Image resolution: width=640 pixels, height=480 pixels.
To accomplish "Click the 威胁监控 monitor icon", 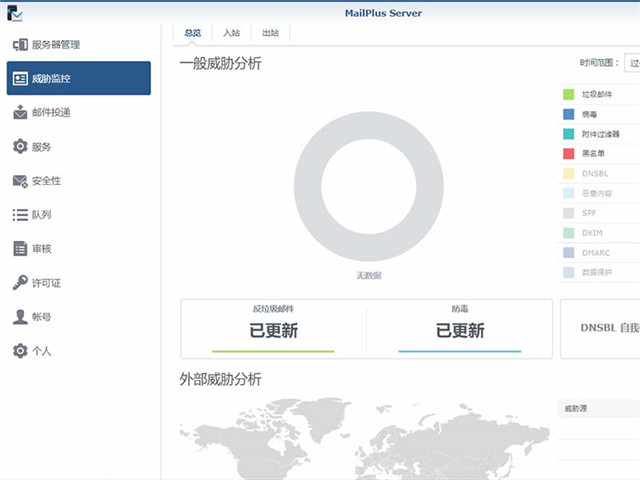I will point(20,78).
